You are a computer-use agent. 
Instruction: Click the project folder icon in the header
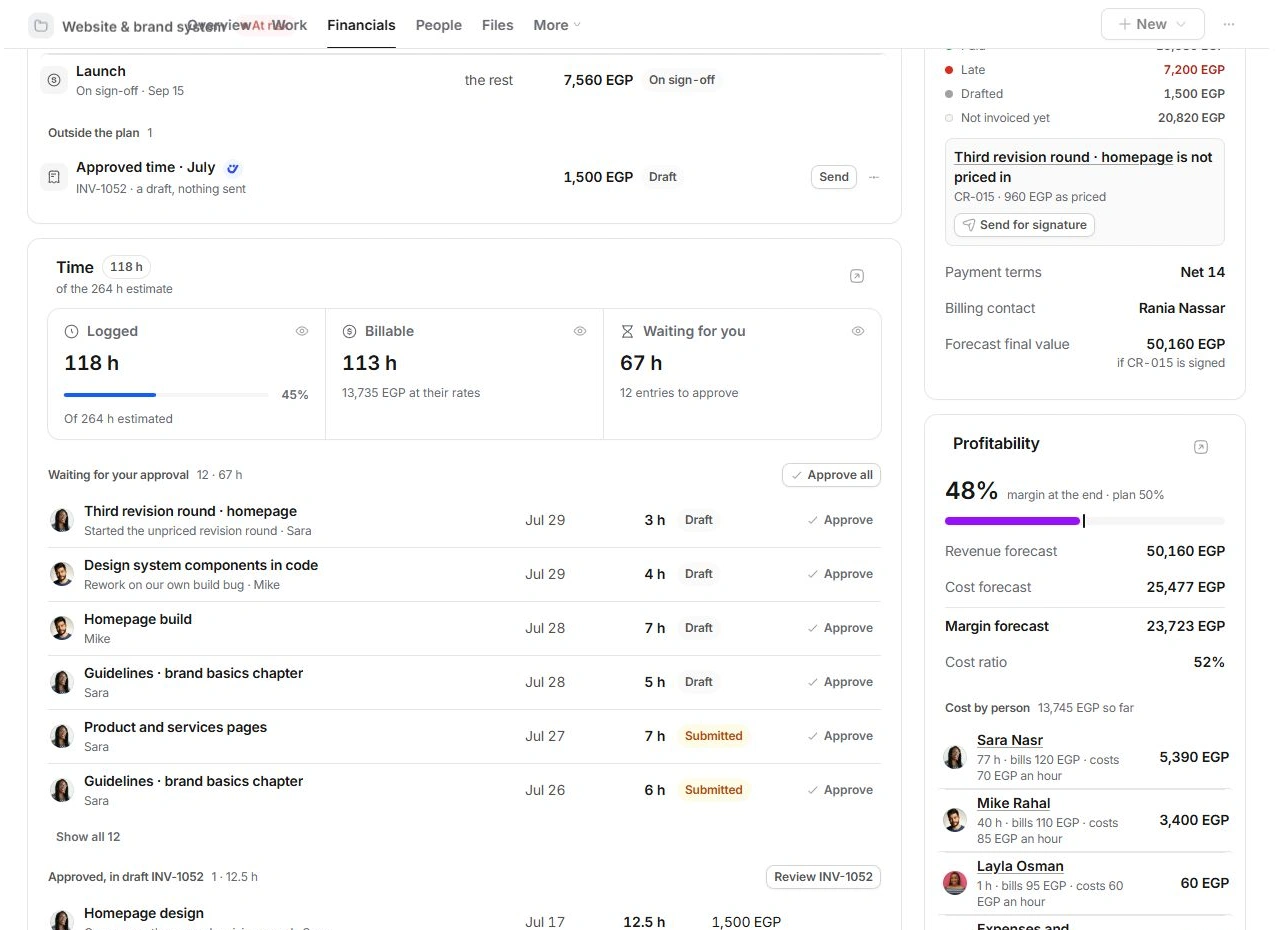tap(41, 25)
